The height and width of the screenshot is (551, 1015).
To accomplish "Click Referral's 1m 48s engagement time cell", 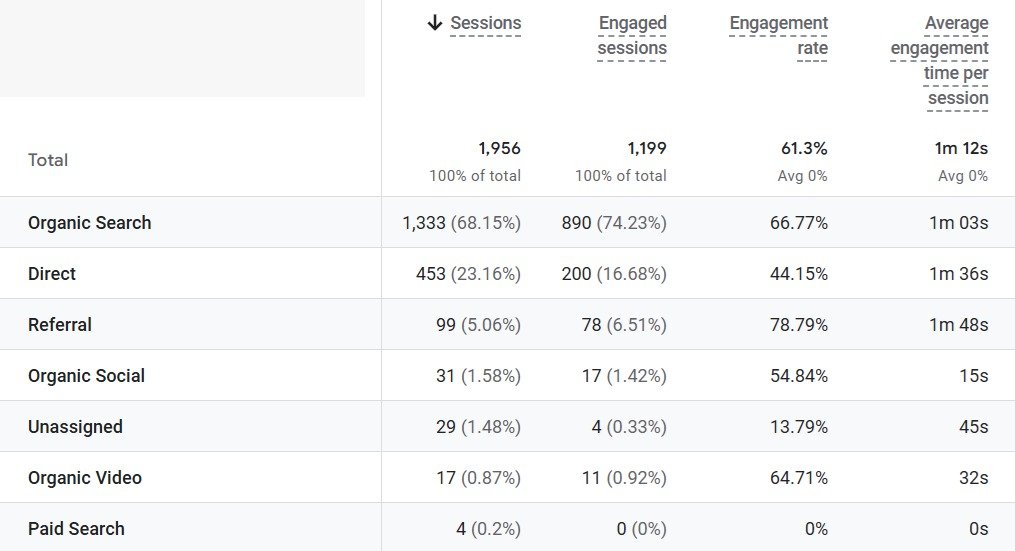I will (x=958, y=325).
